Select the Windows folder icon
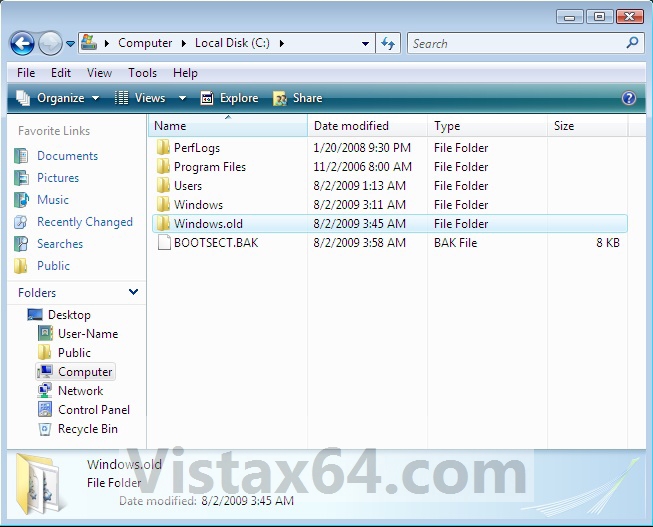 [163, 205]
